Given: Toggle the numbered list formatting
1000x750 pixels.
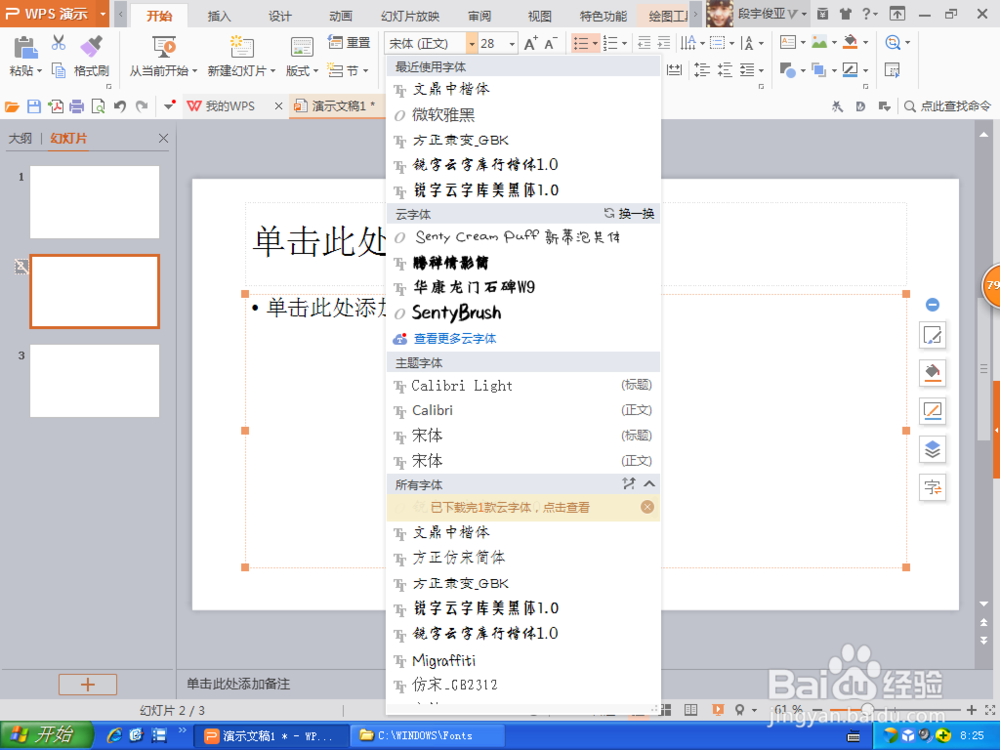Looking at the screenshot, I should pyautogui.click(x=611, y=41).
